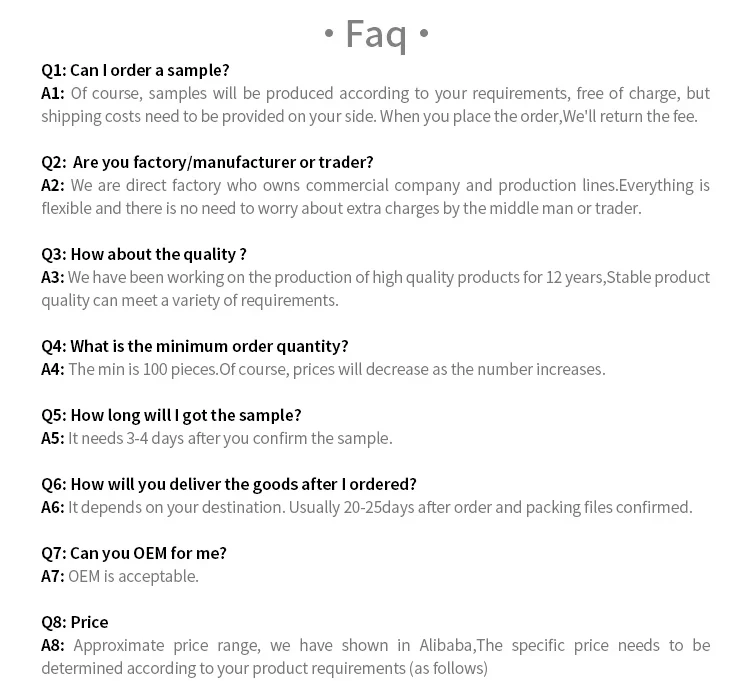Image resolution: width=750 pixels, height=681 pixels.
Task: Click the A6 answer about 20-25 days delivery
Action: click(x=380, y=507)
